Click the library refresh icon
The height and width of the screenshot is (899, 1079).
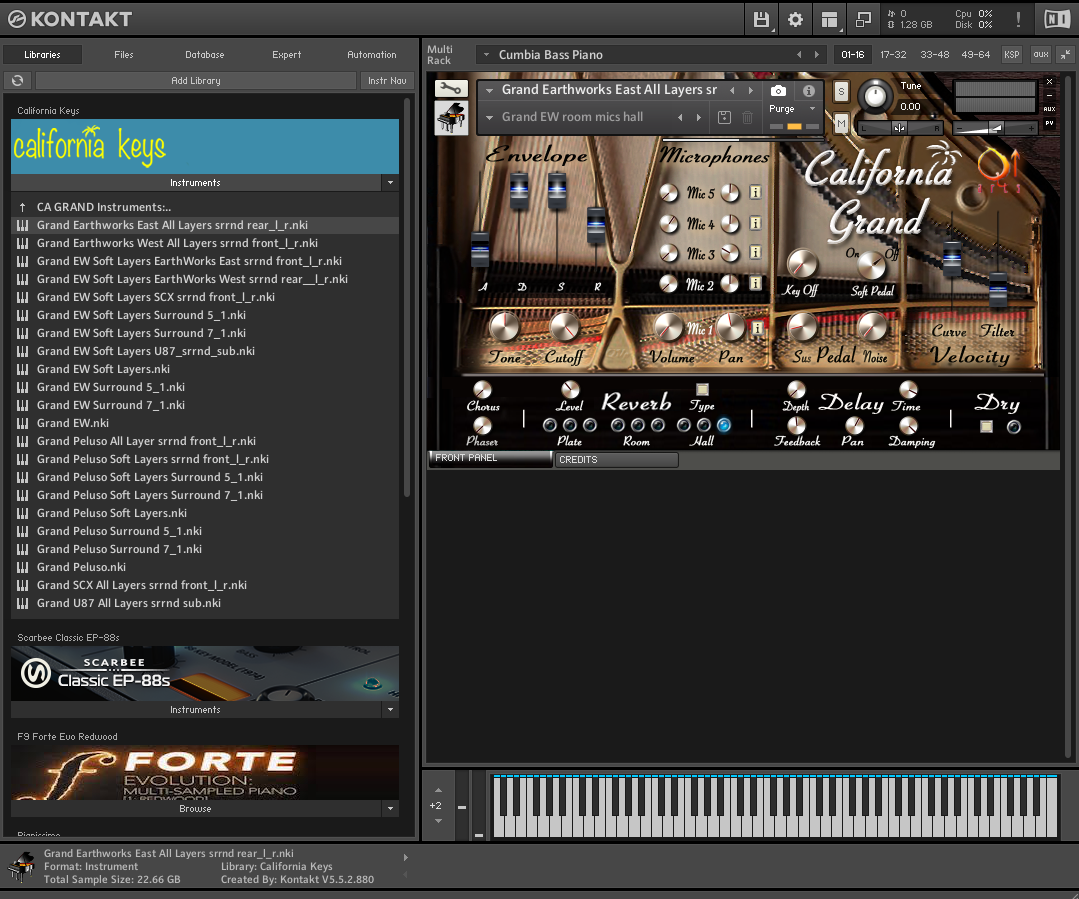tap(17, 81)
